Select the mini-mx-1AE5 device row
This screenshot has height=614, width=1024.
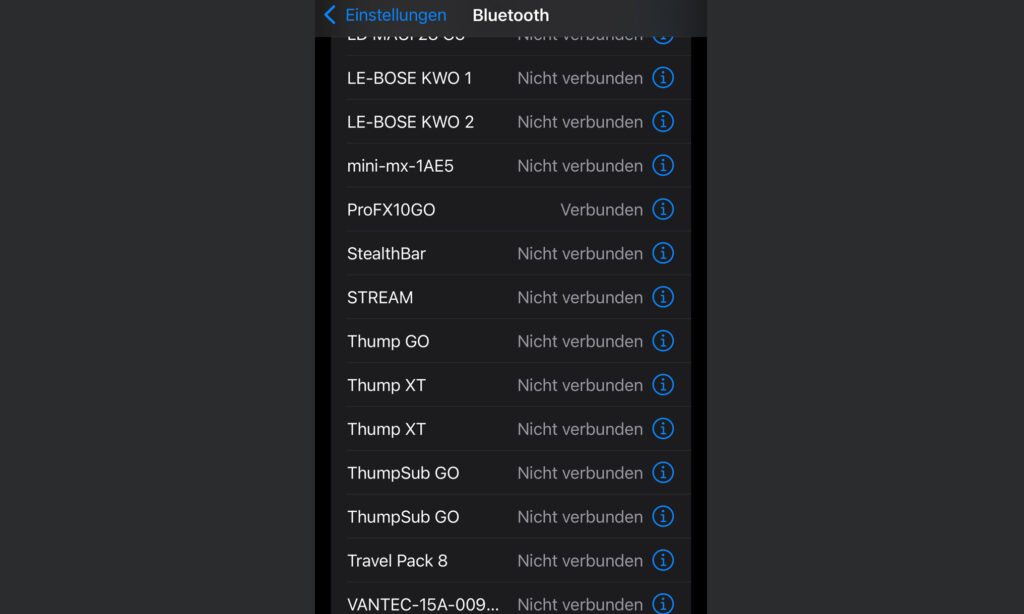coord(400,166)
